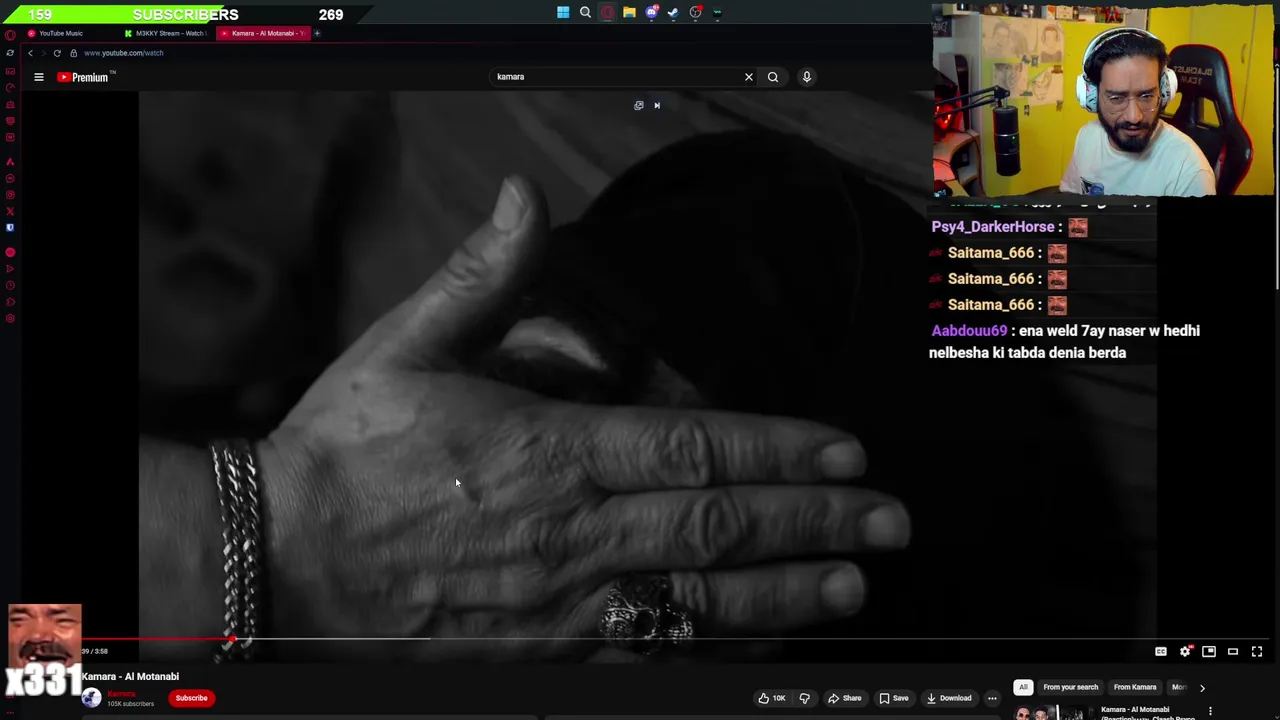Open OBS Studio from the taskbar
The image size is (1280, 720).
click(x=695, y=13)
